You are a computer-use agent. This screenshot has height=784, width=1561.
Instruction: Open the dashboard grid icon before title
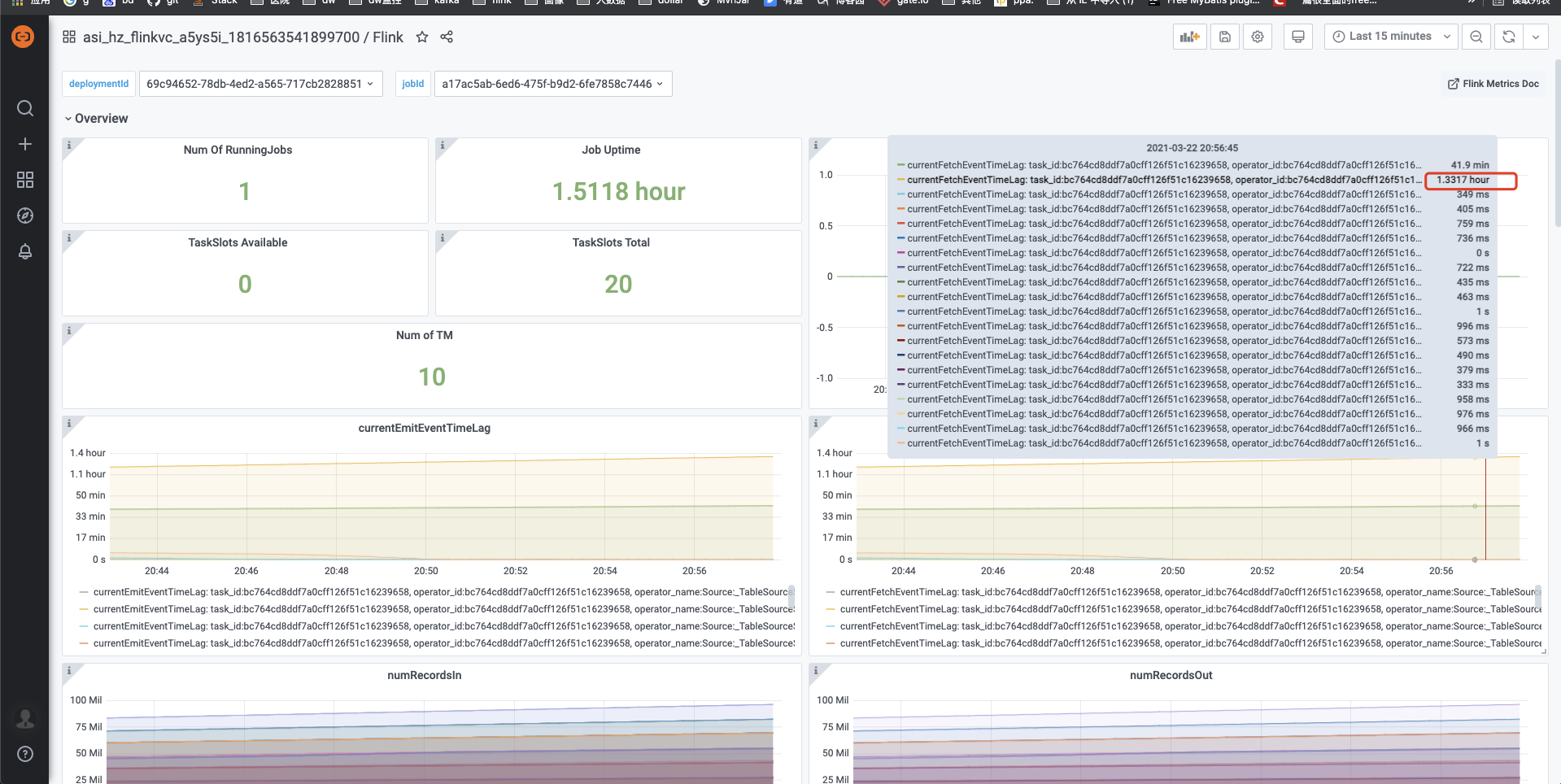69,37
